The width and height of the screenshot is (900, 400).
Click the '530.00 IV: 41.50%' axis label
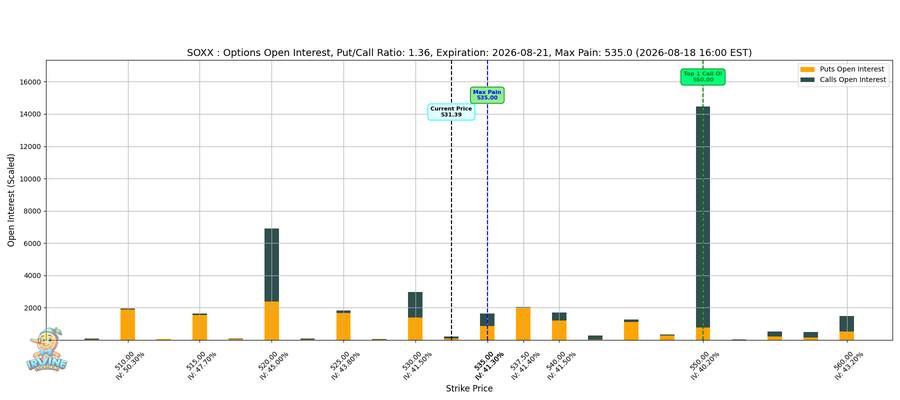[x=417, y=364]
